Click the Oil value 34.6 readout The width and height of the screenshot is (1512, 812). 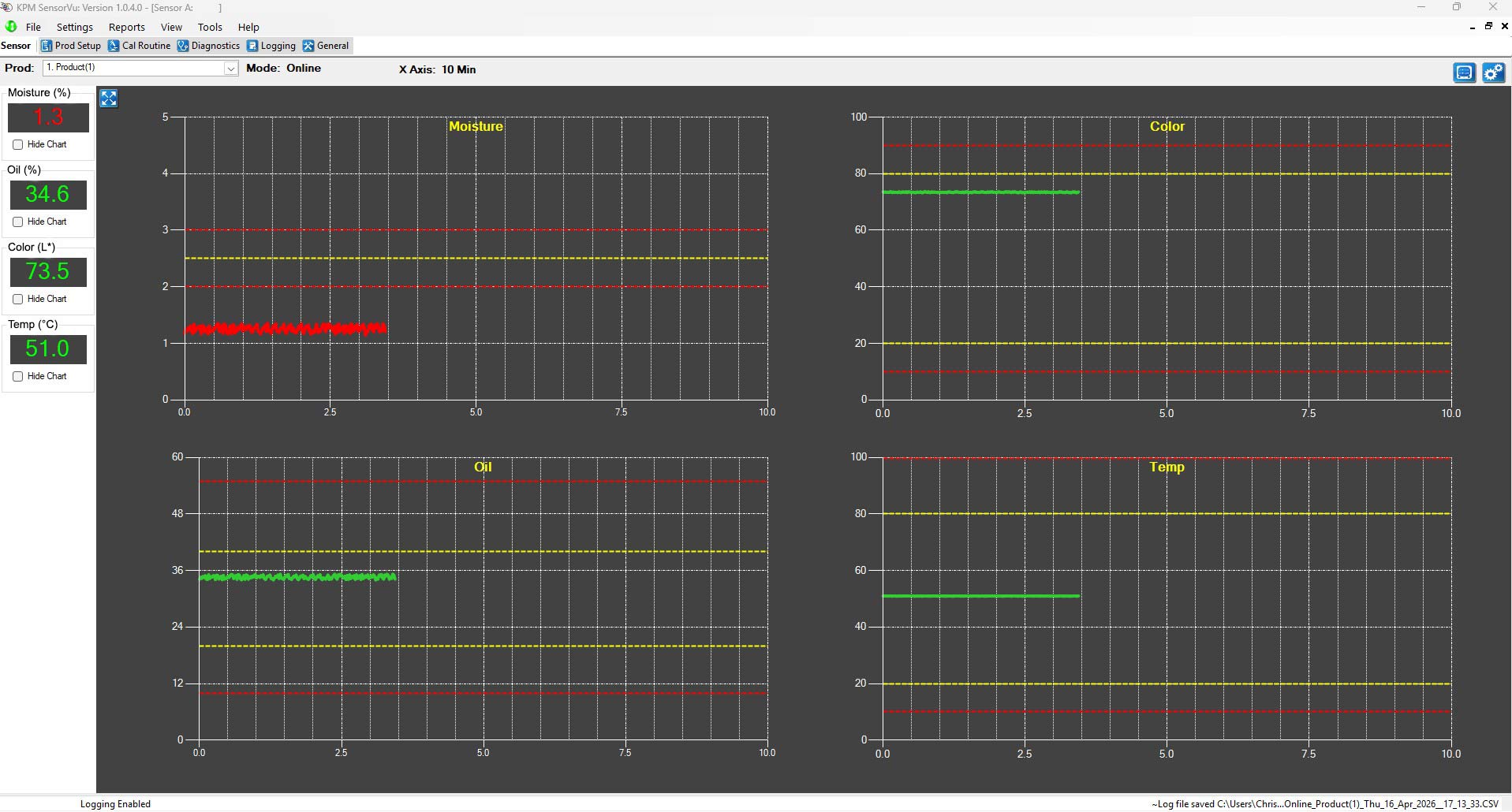click(x=48, y=195)
